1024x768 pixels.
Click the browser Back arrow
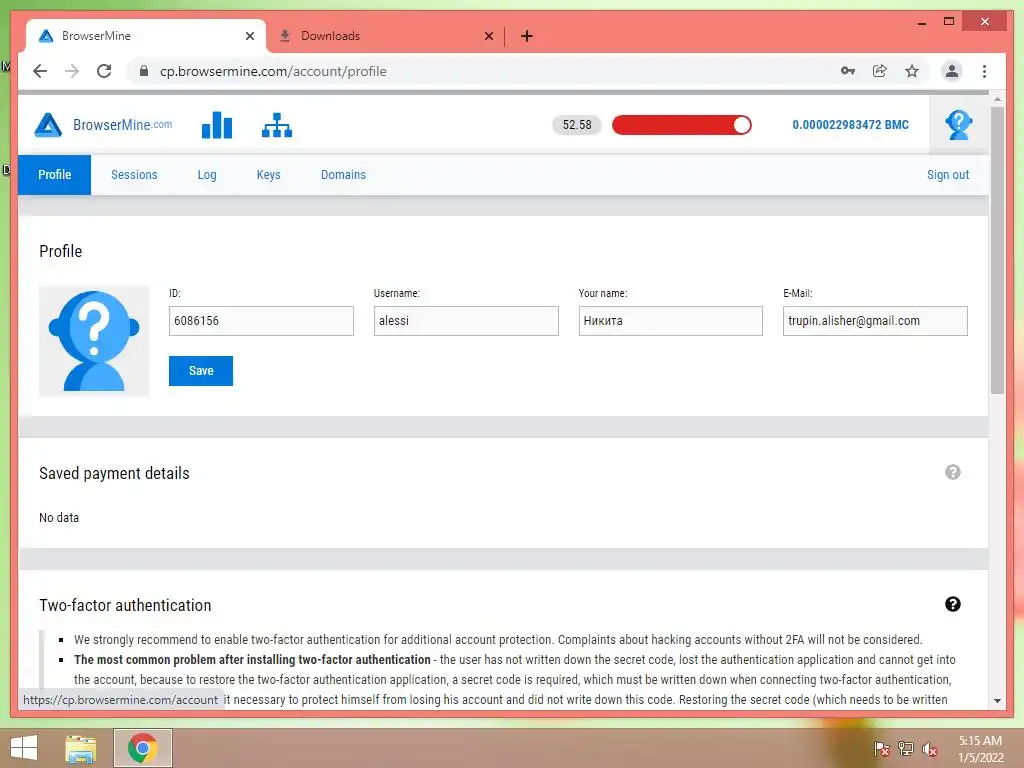(x=40, y=71)
